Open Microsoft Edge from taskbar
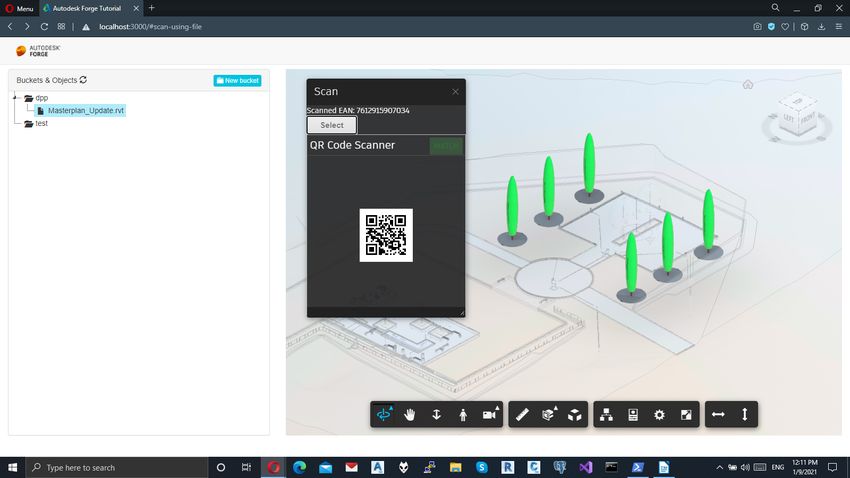 pos(299,467)
